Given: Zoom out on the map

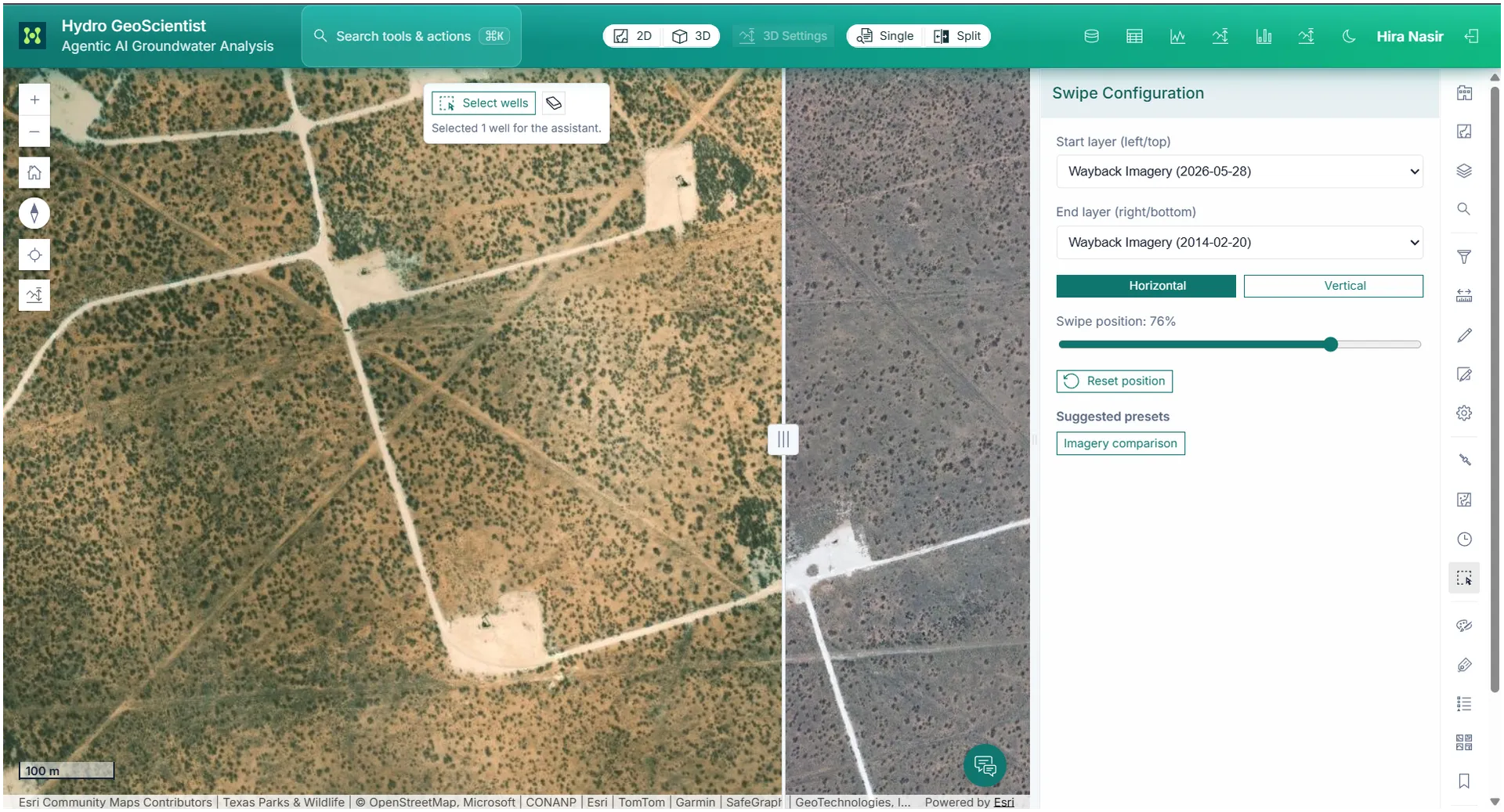Looking at the screenshot, I should coord(34,132).
